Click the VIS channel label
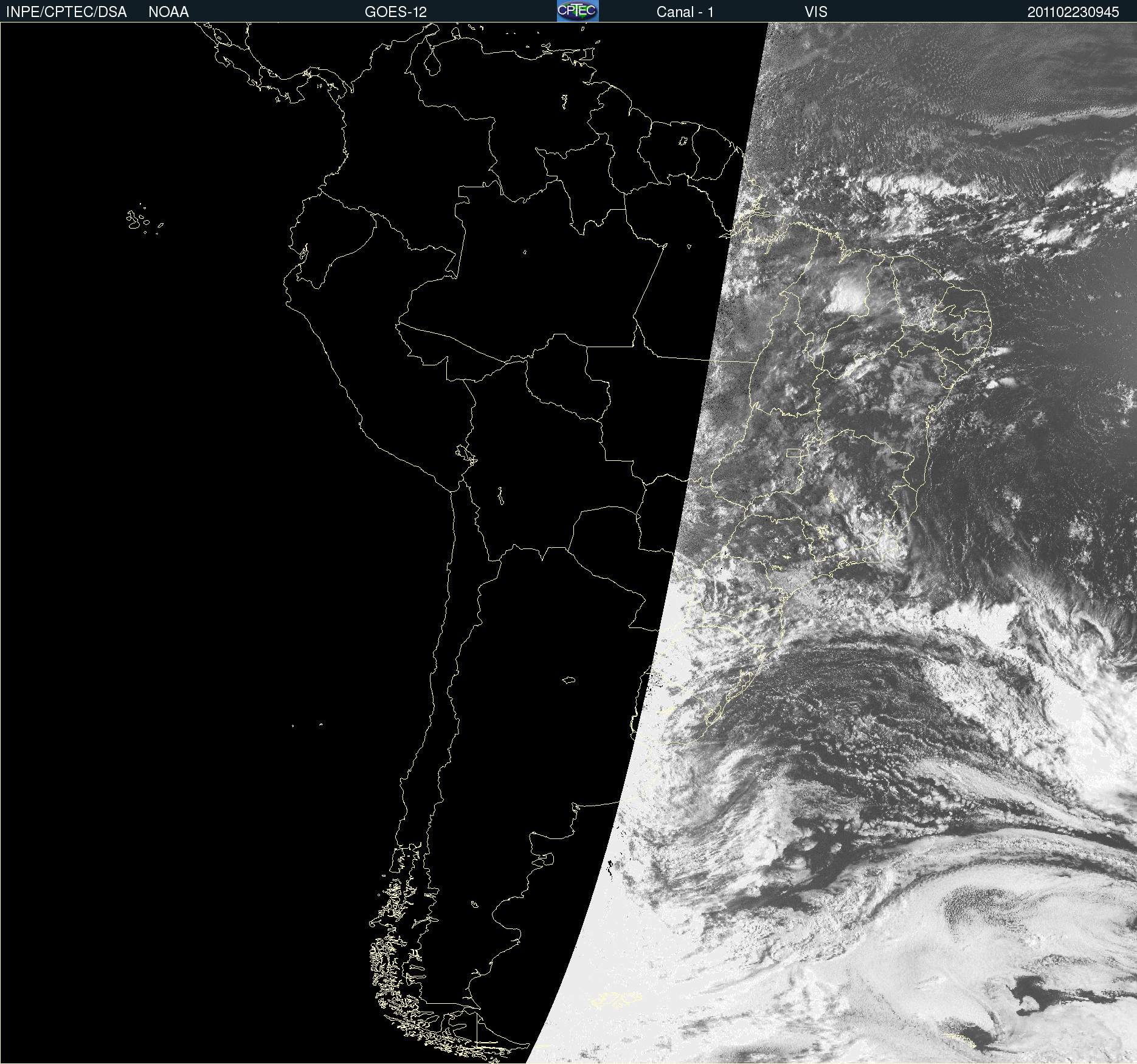Screen dimensions: 1137x1064 pos(816,12)
